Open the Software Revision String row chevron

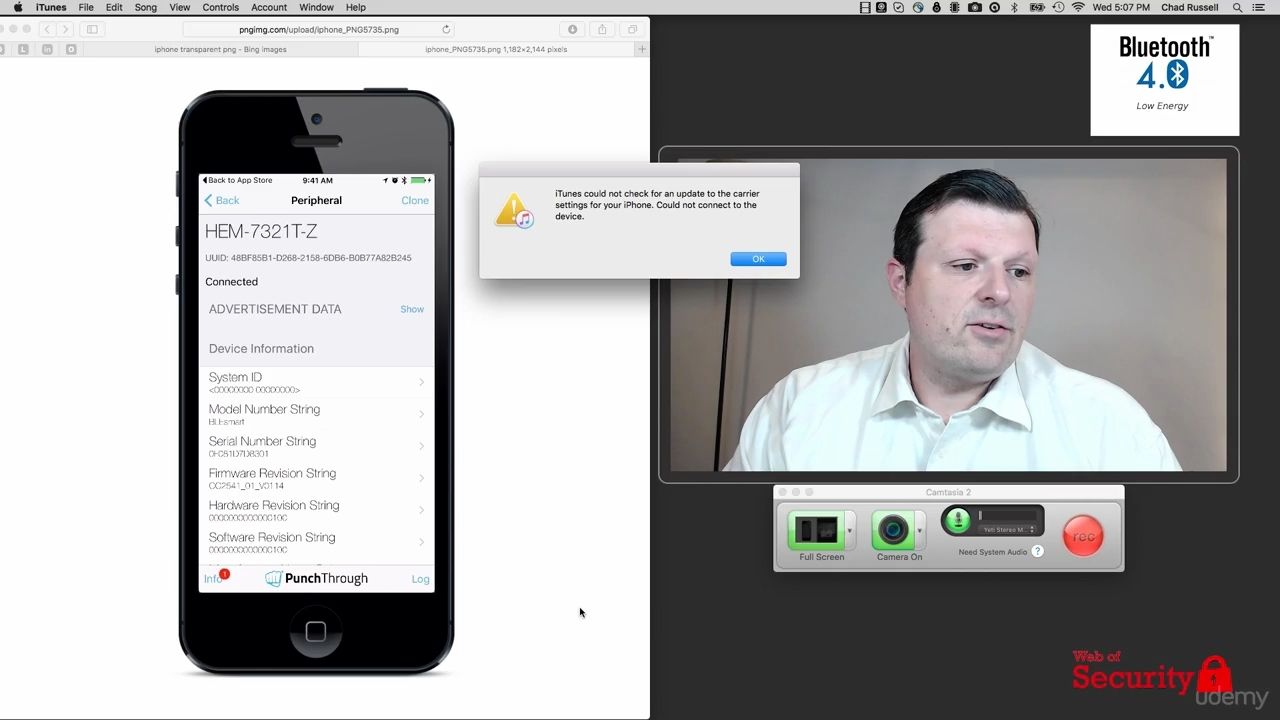(421, 542)
